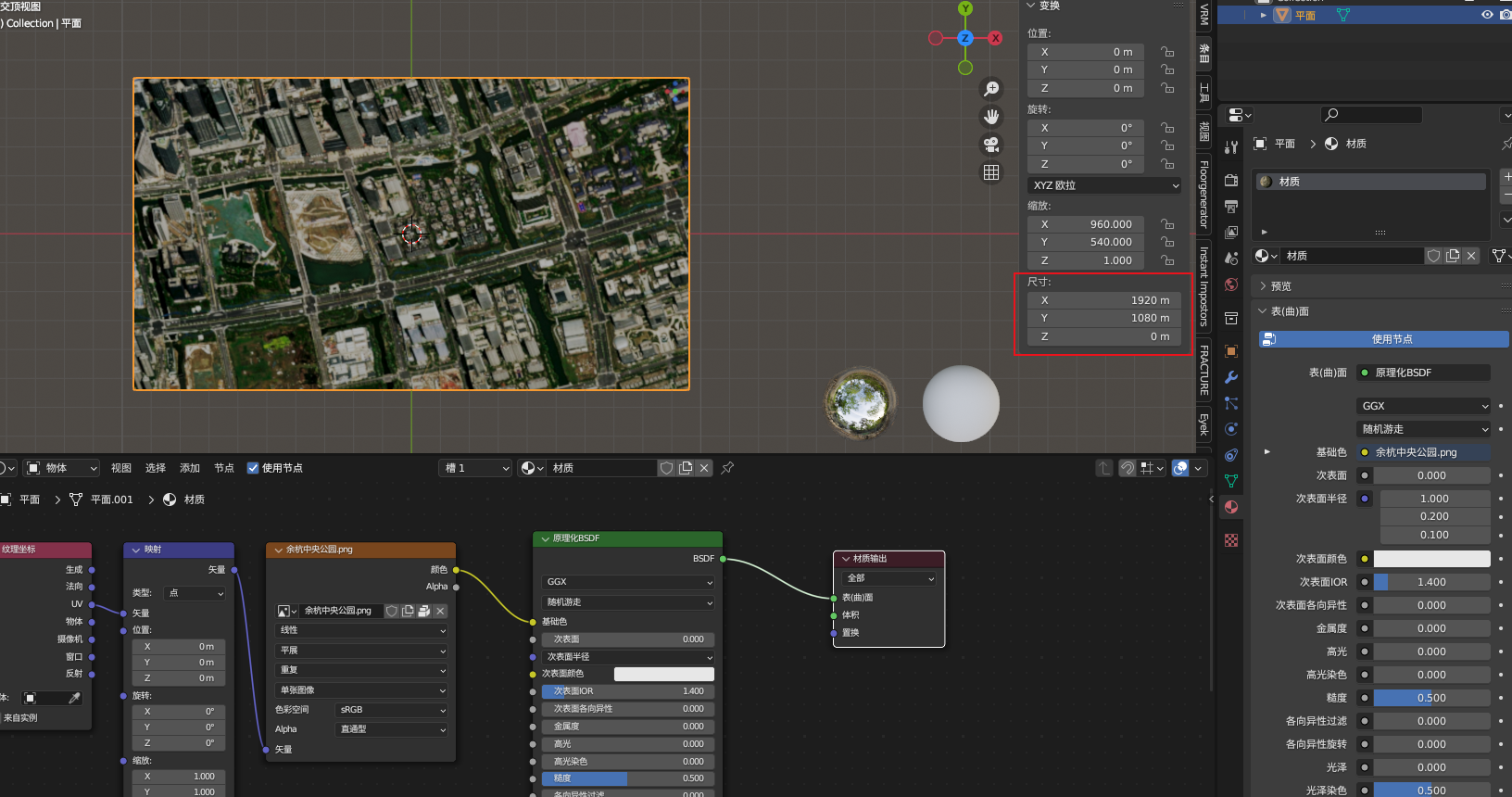
Task: Open the Floorgenerator sidebar tab
Action: coord(1204,195)
